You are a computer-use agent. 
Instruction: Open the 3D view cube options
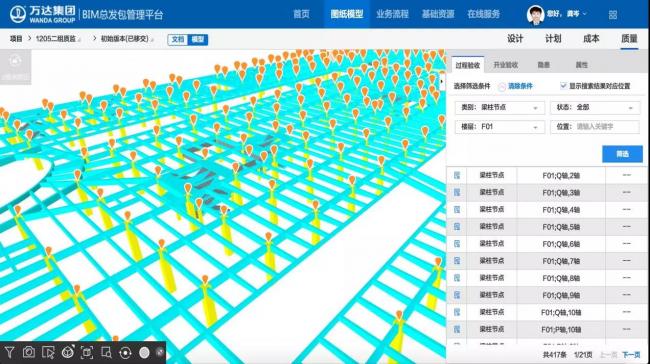coord(68,352)
